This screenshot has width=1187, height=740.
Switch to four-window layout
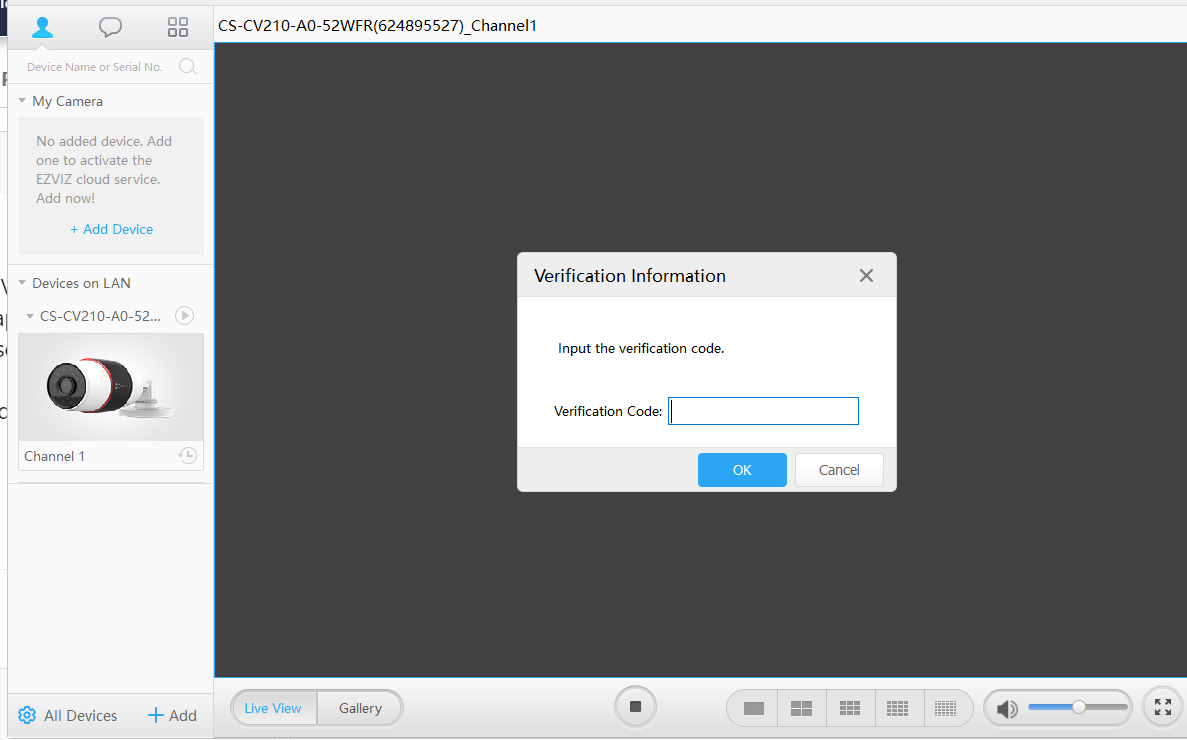[x=801, y=708]
